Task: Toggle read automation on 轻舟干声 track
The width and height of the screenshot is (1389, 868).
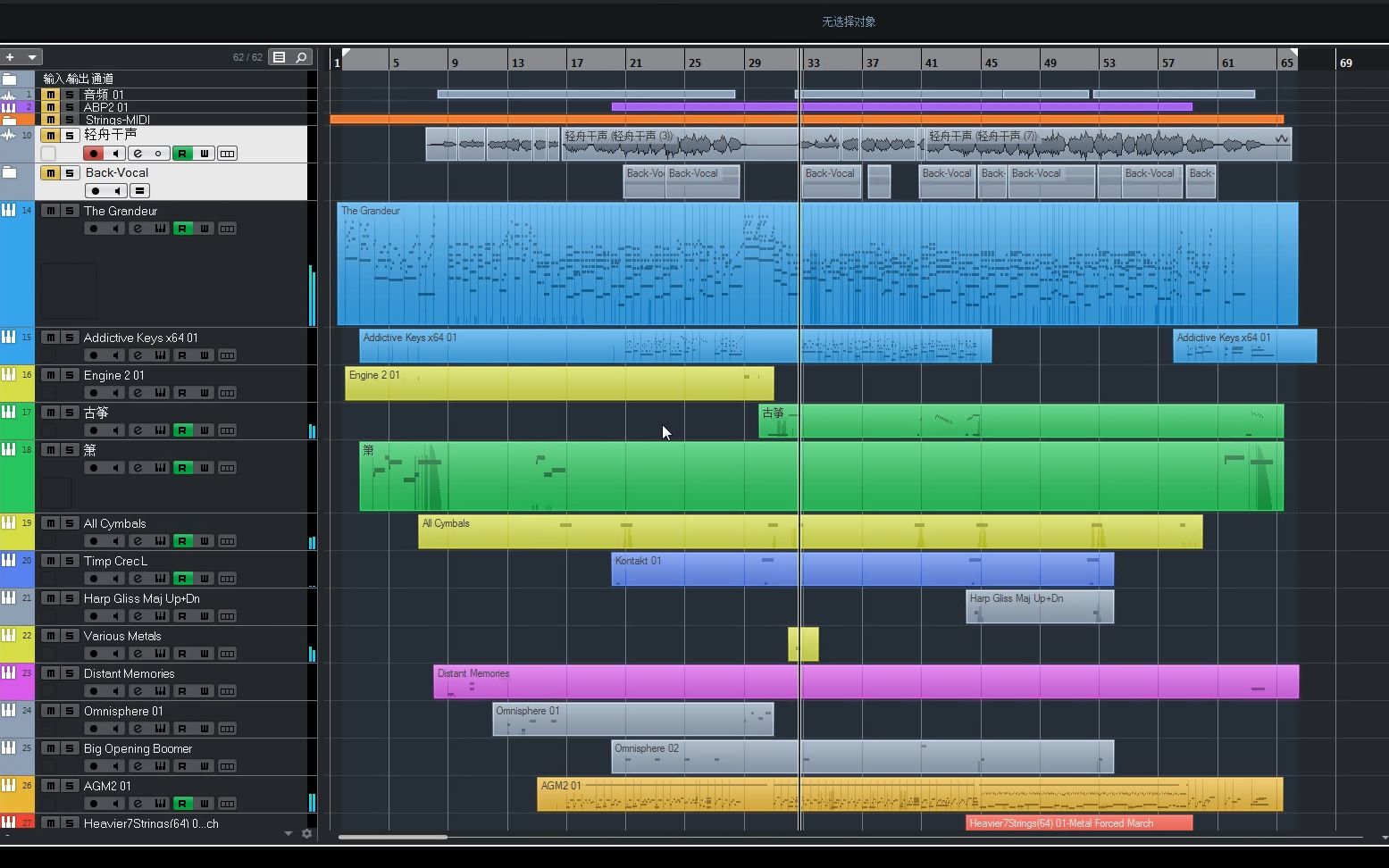Action: pos(182,154)
